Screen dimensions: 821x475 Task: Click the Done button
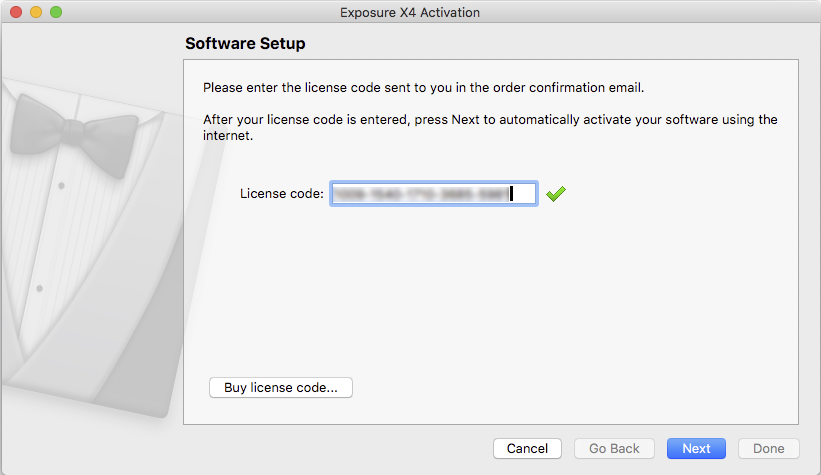coord(769,448)
